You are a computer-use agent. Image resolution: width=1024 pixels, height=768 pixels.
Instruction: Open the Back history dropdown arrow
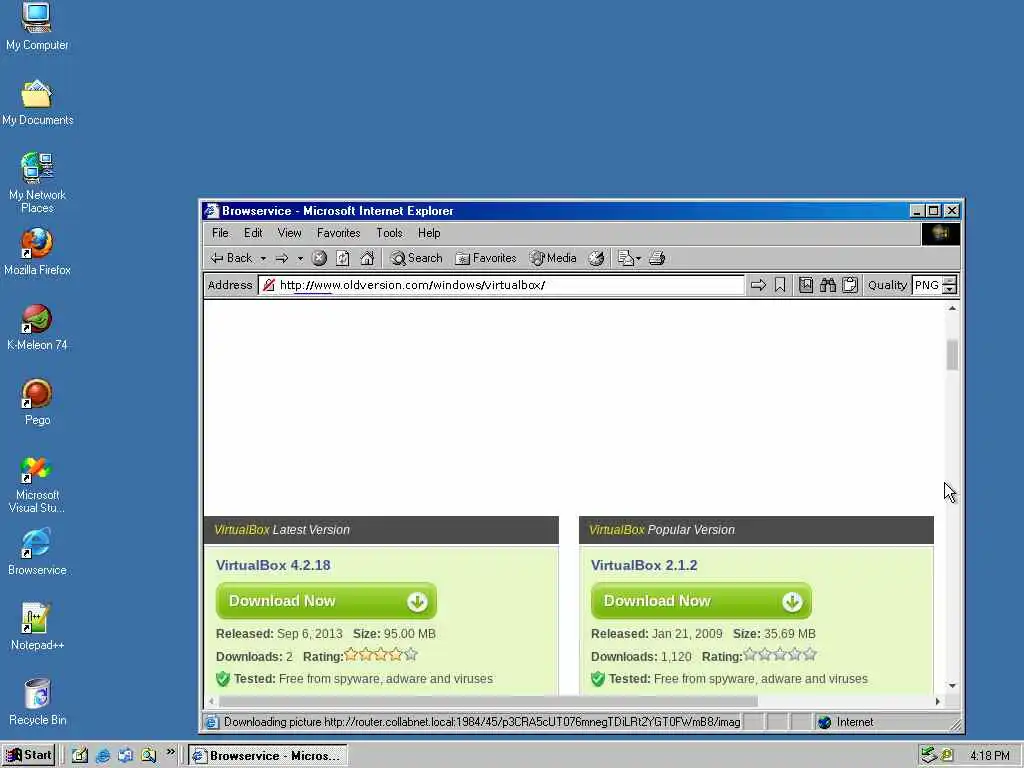pyautogui.click(x=263, y=259)
